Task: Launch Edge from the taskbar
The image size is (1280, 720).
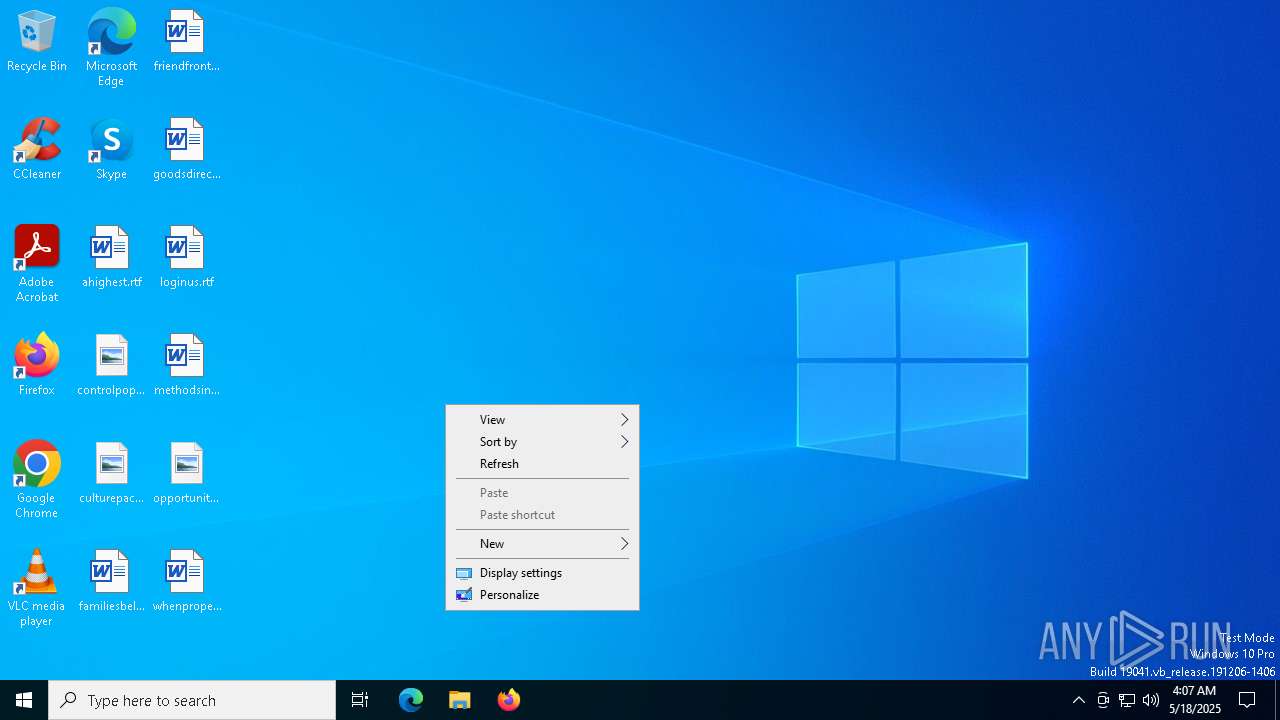Action: click(x=411, y=700)
